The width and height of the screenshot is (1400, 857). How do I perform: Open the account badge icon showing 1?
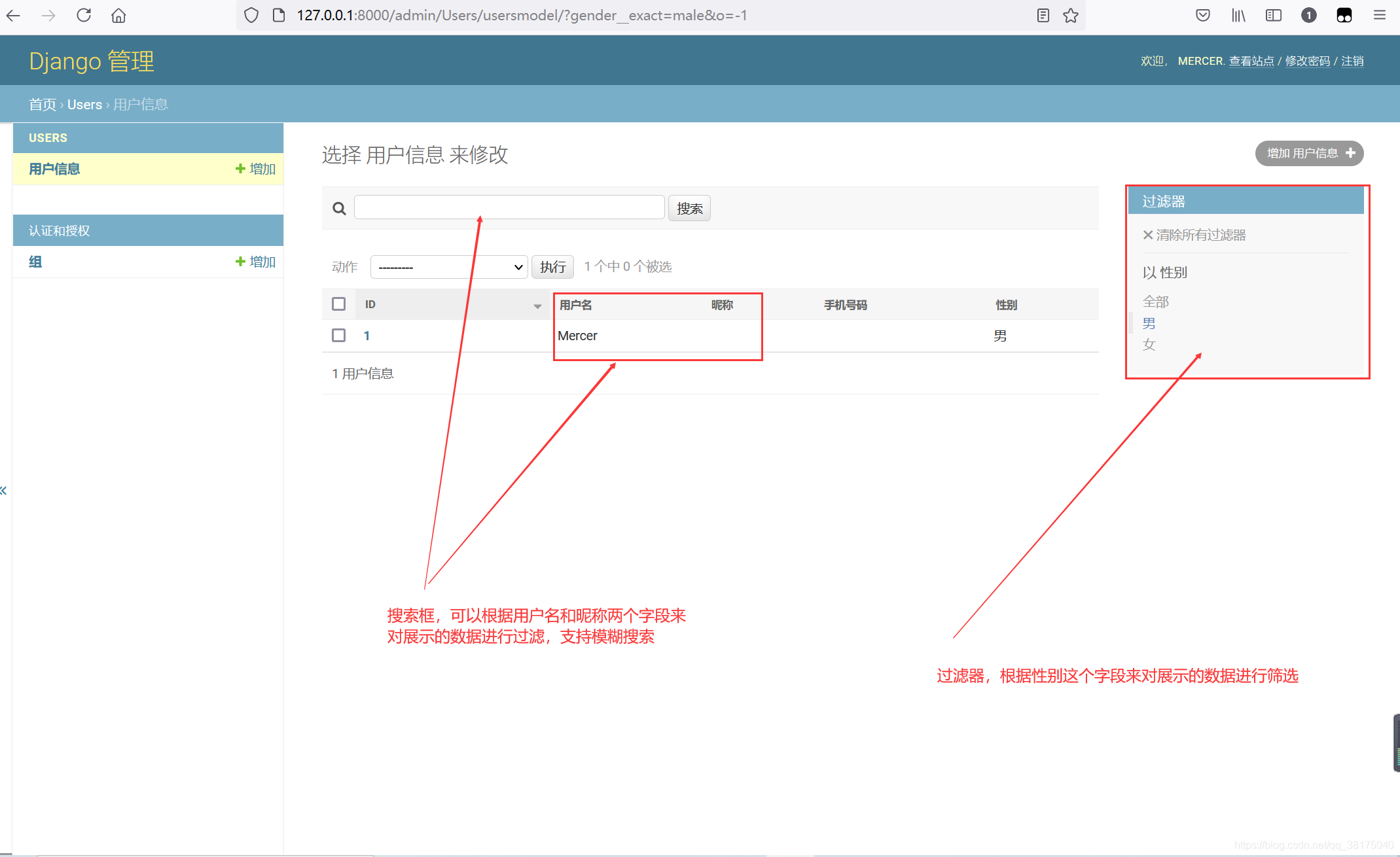[x=1309, y=15]
